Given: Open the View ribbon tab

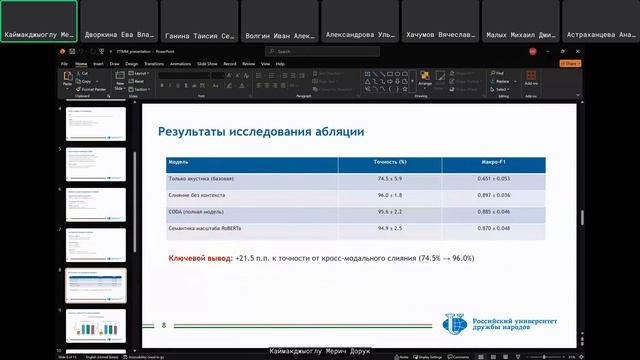Looking at the screenshot, I should [265, 64].
